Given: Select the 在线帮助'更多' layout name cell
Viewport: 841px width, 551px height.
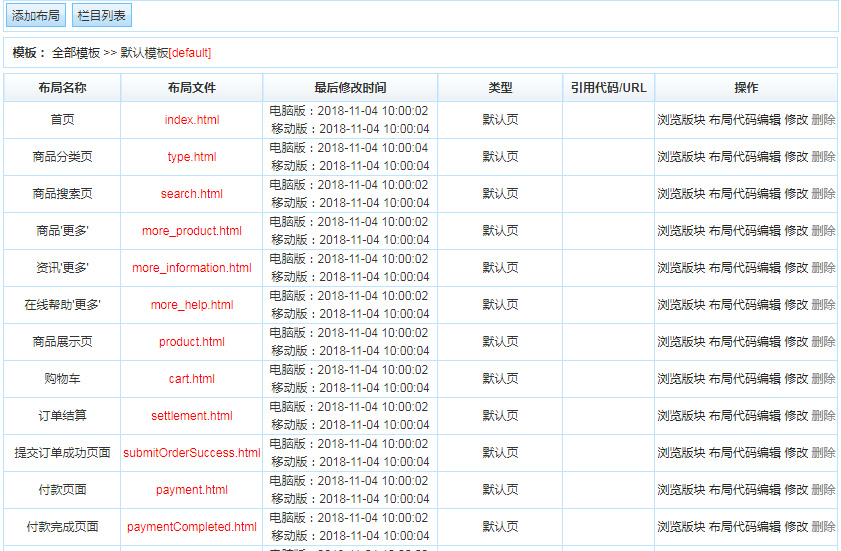Looking at the screenshot, I should pyautogui.click(x=62, y=305).
